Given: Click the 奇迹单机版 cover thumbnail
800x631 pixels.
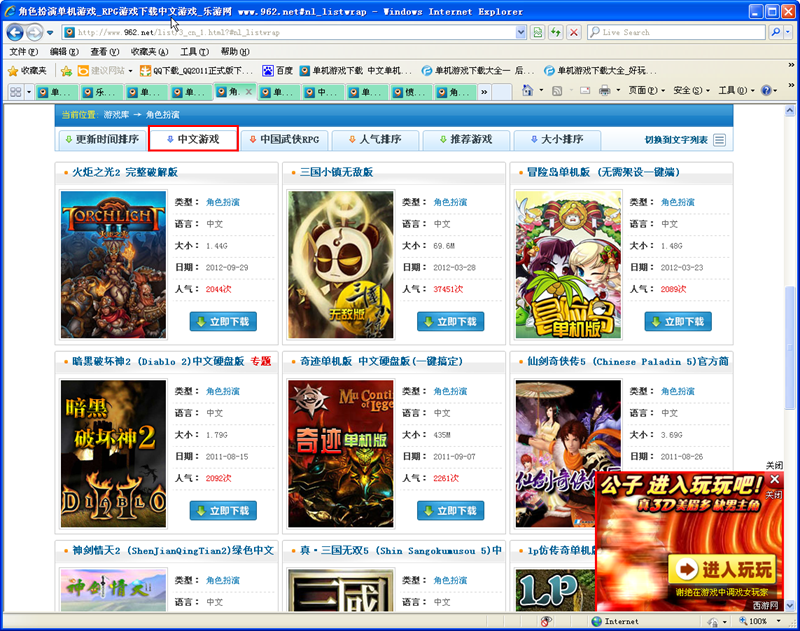Looking at the screenshot, I should [x=341, y=453].
